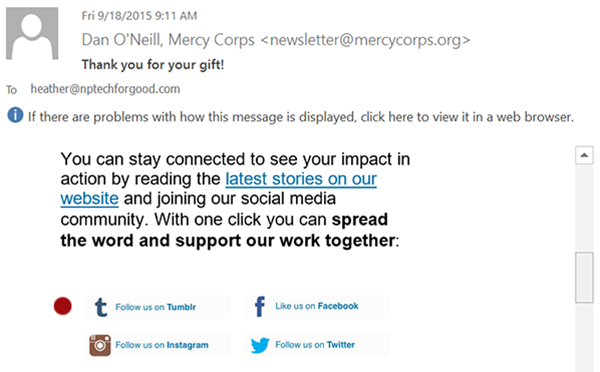Click recipient heather@nptechforgood.com

(x=105, y=89)
